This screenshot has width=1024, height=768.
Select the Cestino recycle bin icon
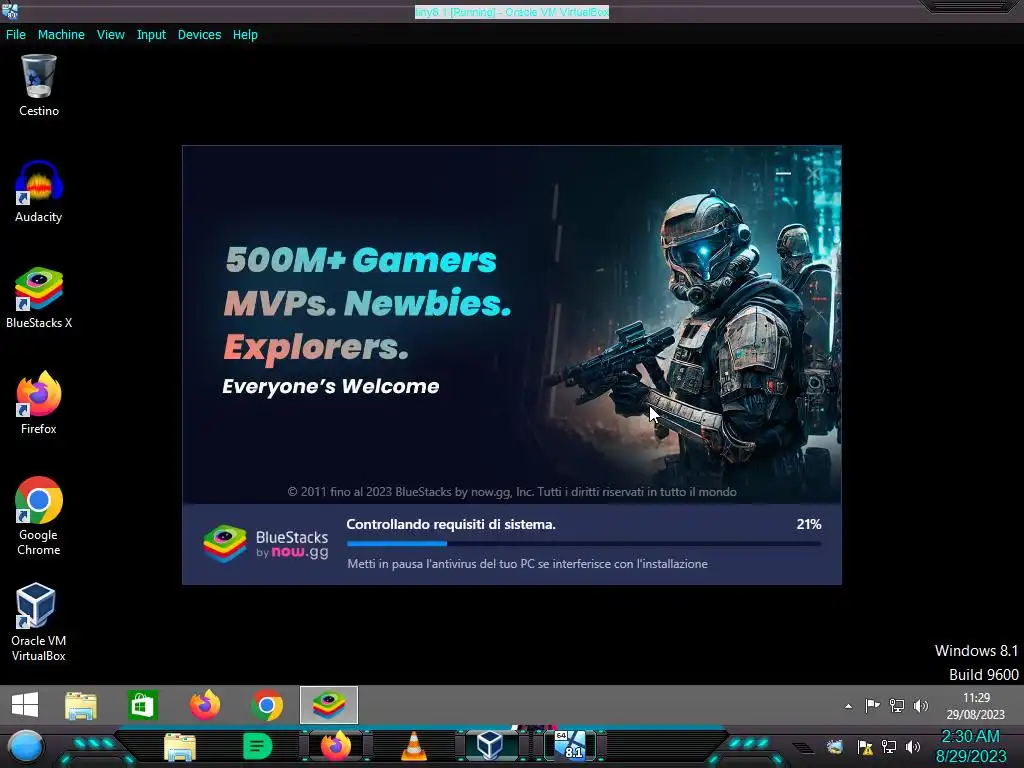[39, 86]
